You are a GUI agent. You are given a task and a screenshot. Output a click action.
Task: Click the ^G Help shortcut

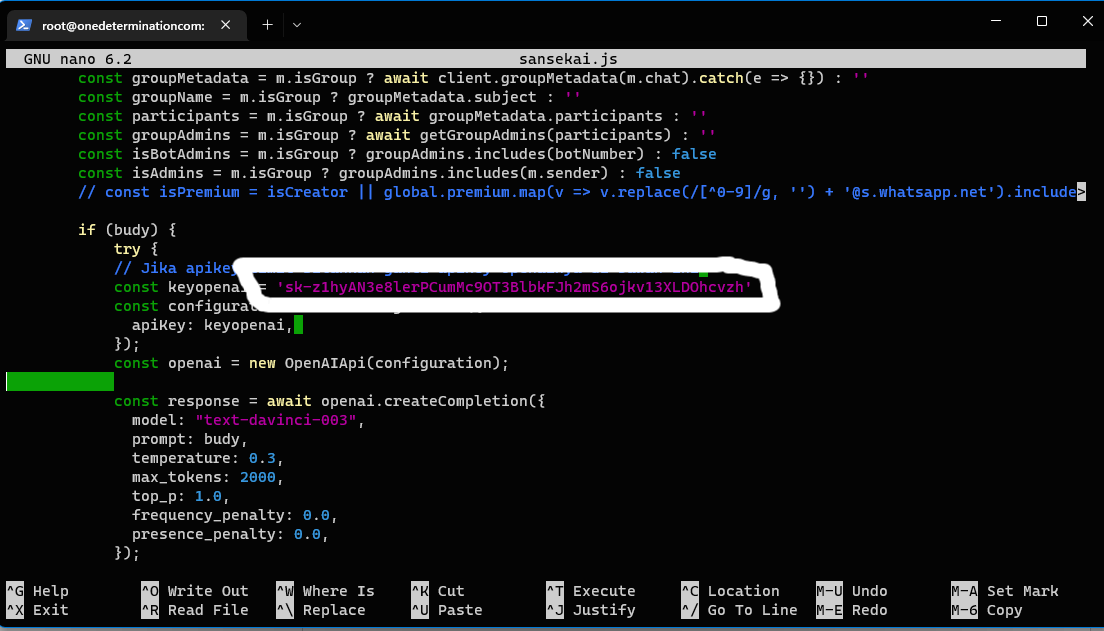(x=38, y=591)
